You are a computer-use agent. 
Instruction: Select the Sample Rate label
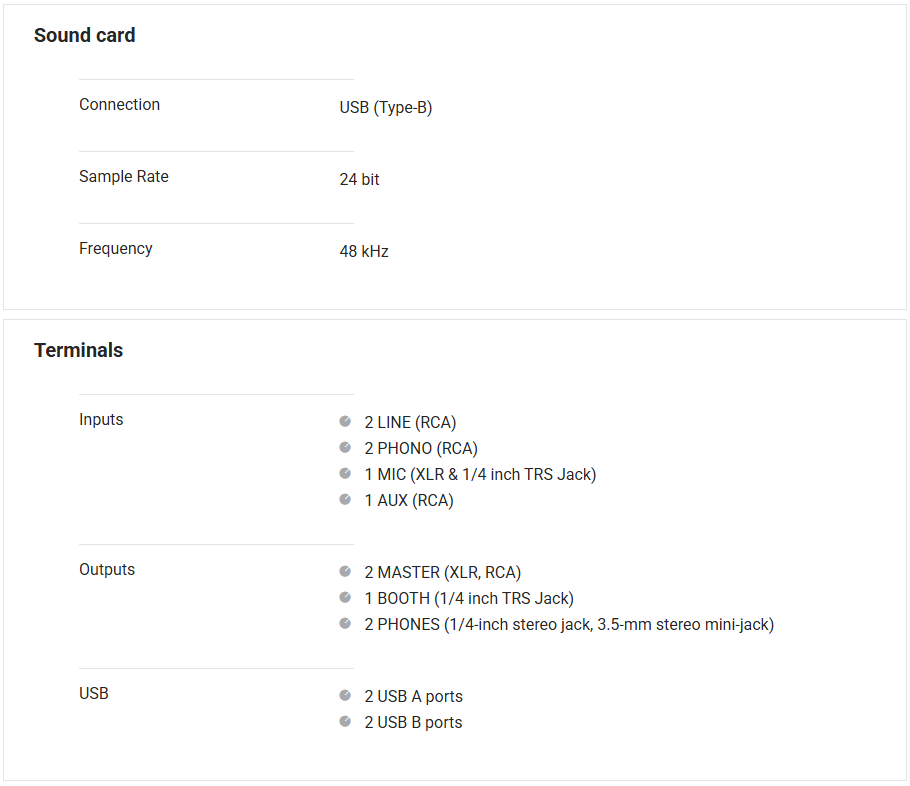[124, 177]
